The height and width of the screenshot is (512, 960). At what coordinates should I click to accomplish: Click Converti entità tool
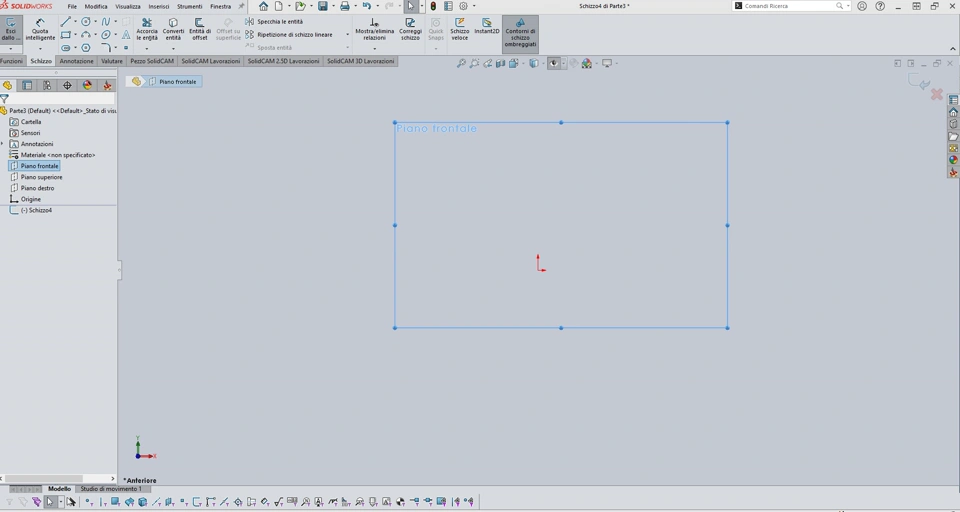pos(173,29)
